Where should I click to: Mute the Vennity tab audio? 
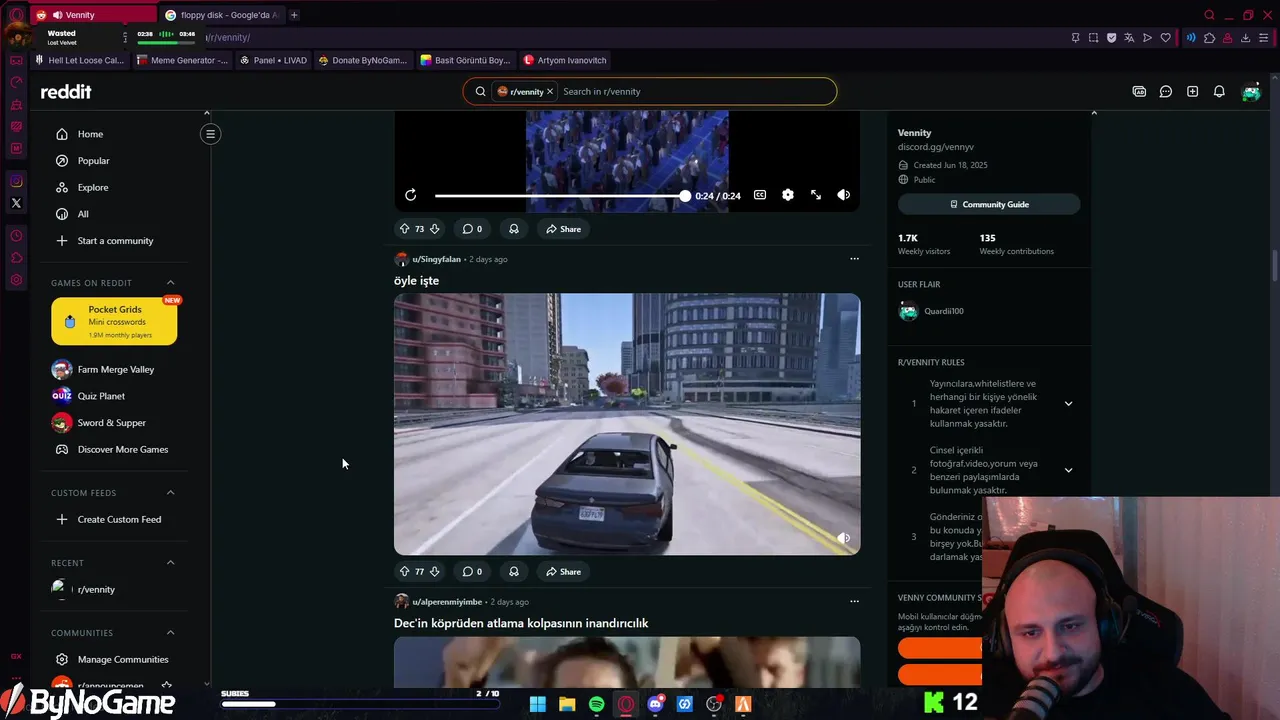tap(57, 15)
